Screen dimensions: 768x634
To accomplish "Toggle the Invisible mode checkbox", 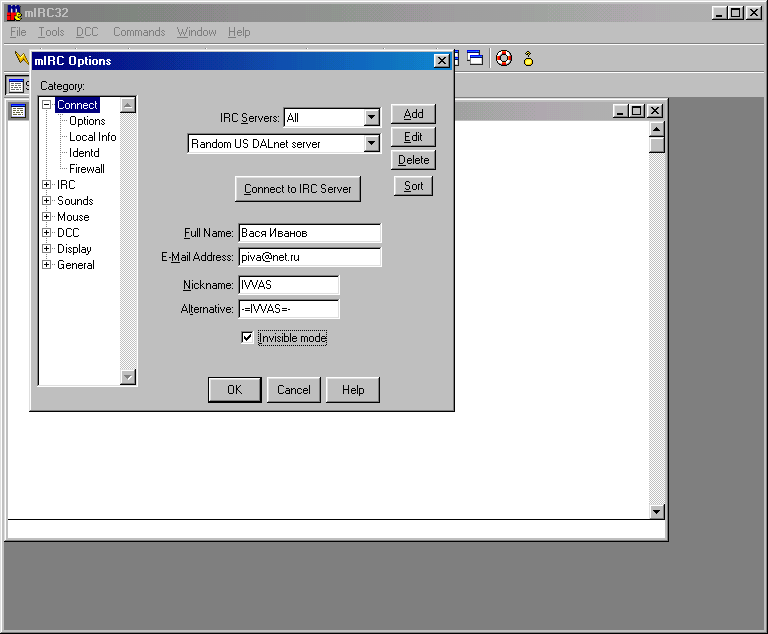I will click(x=247, y=338).
